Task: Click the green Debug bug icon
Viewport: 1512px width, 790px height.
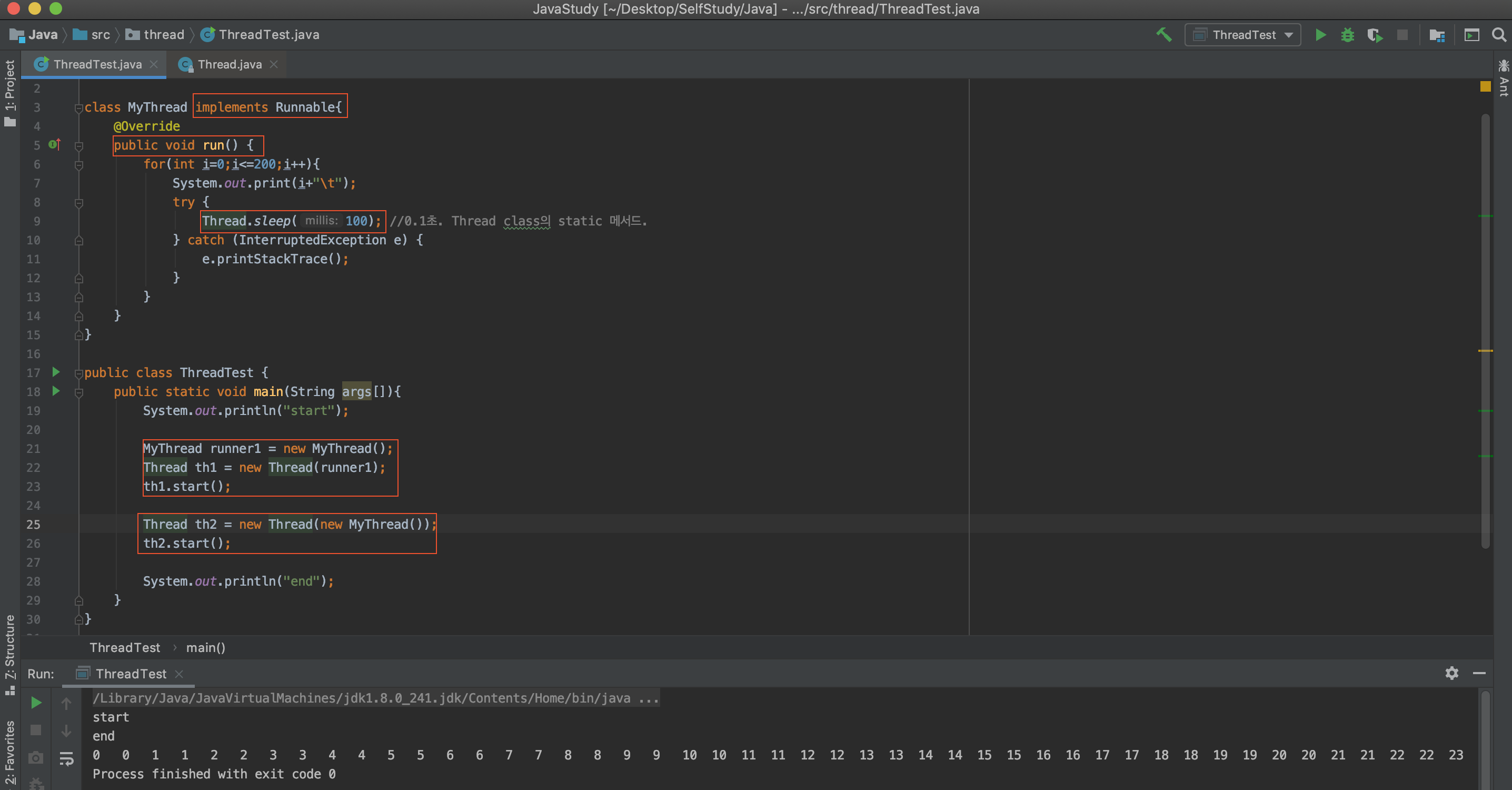Action: click(1347, 35)
